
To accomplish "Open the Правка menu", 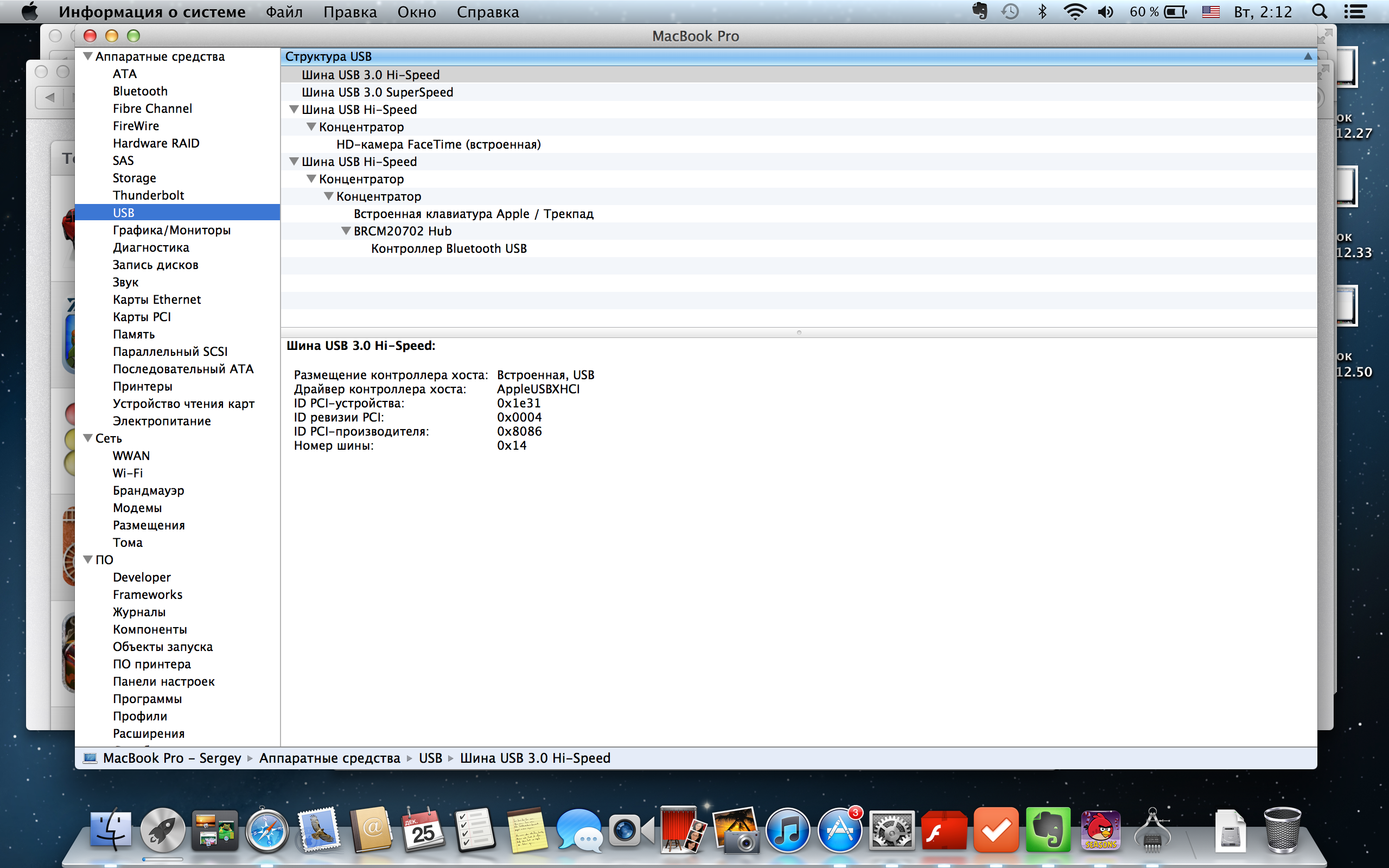I will 350,11.
